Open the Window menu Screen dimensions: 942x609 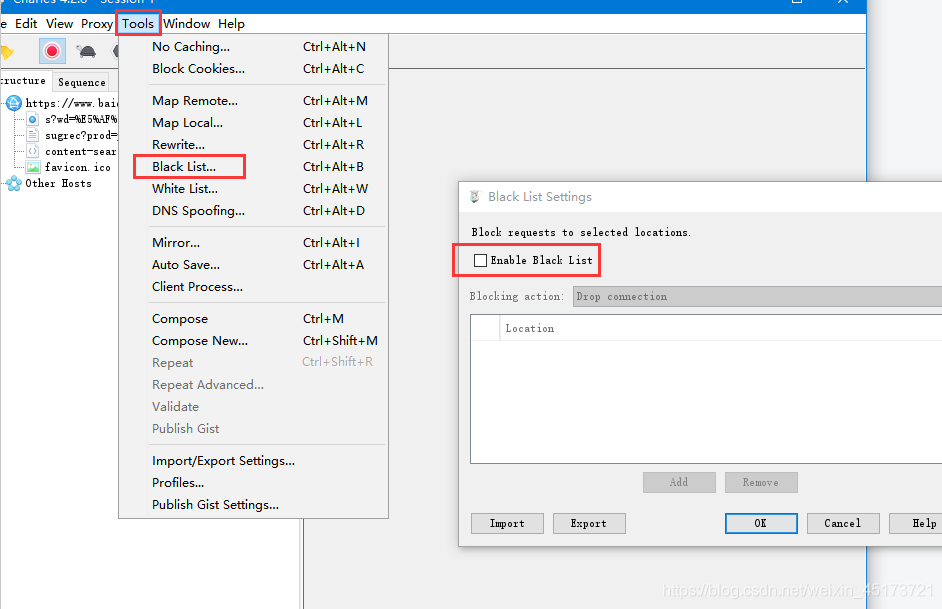point(186,23)
